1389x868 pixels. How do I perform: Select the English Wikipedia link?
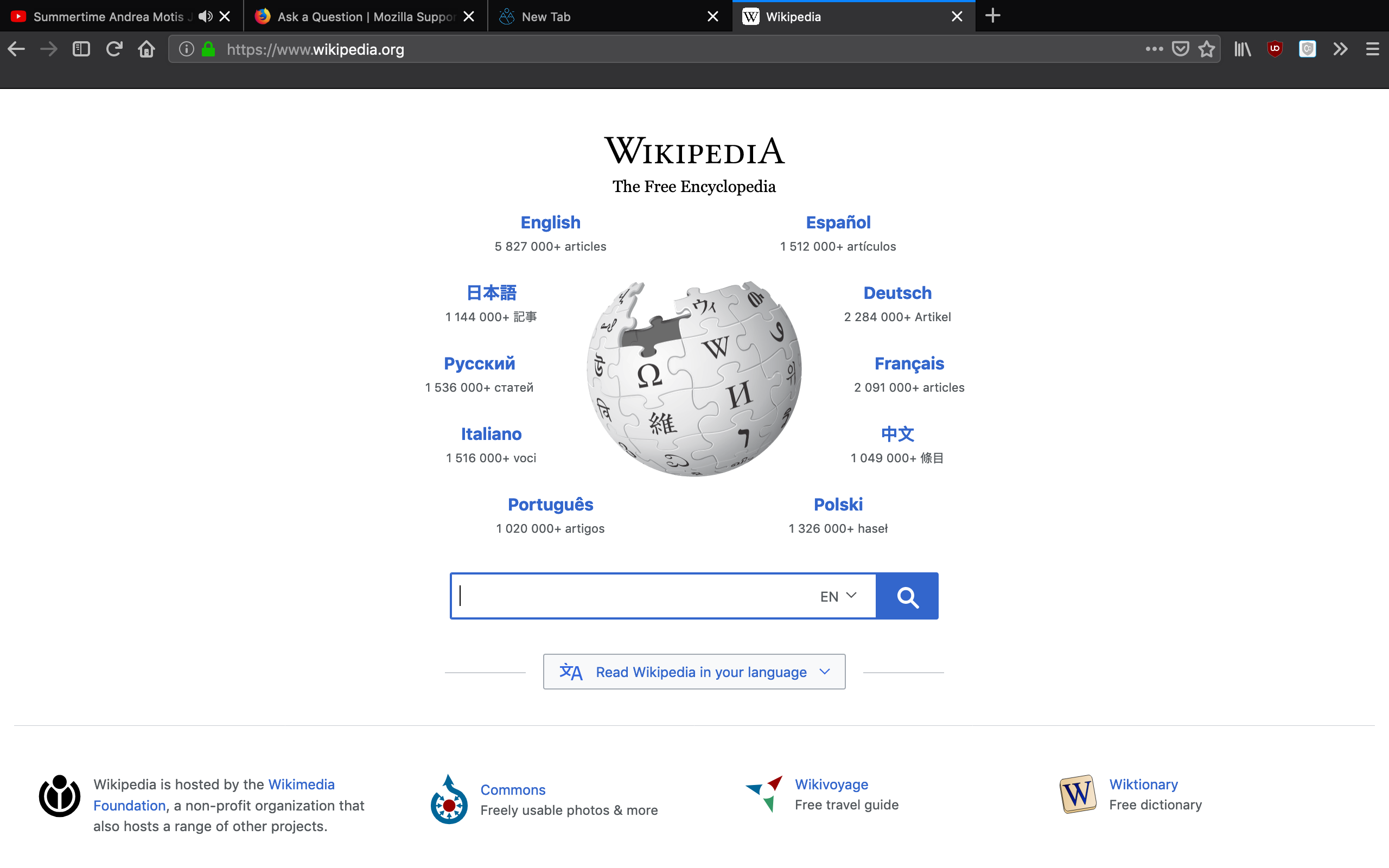pyautogui.click(x=550, y=223)
